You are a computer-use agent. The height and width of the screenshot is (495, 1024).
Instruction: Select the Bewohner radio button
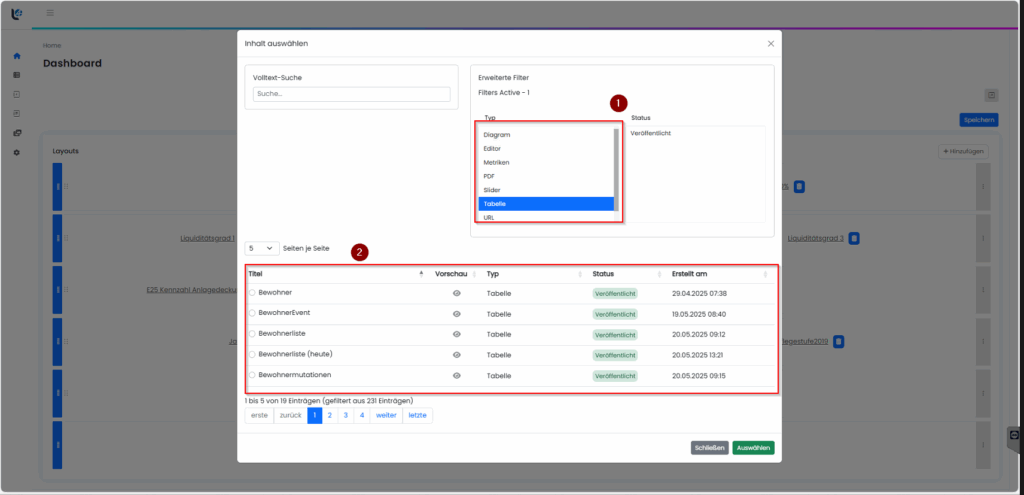click(x=252, y=293)
